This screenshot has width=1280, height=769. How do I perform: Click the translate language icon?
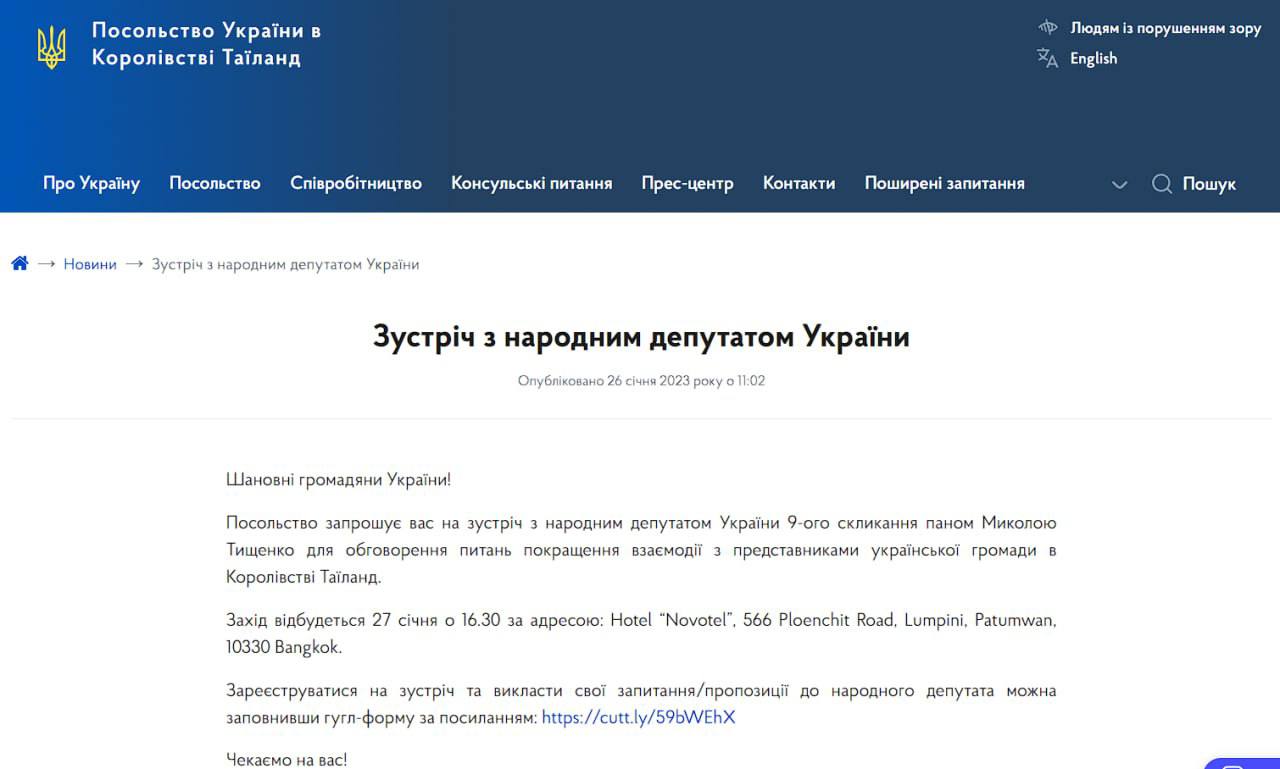(1047, 58)
